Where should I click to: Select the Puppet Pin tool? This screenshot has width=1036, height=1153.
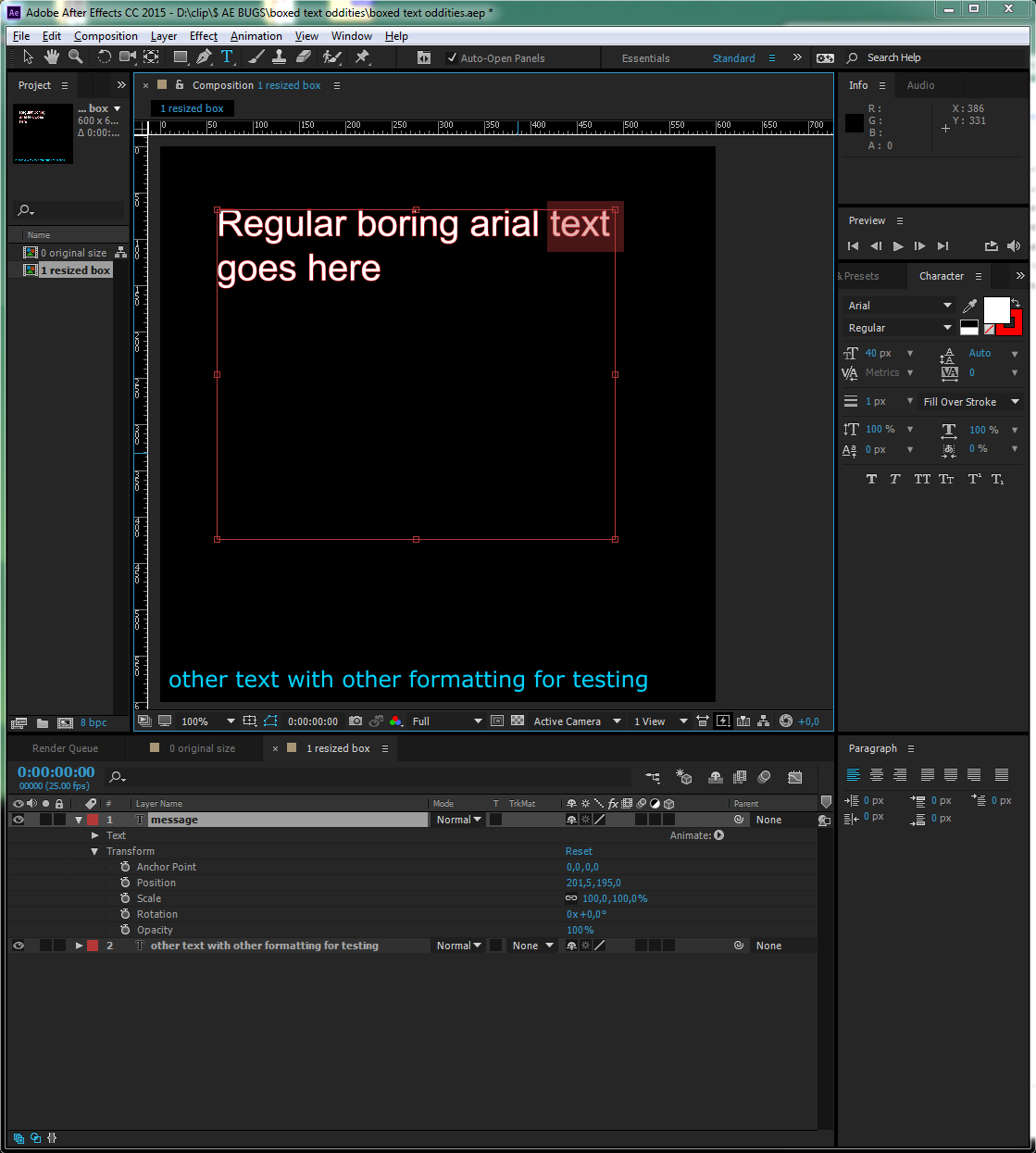point(362,57)
